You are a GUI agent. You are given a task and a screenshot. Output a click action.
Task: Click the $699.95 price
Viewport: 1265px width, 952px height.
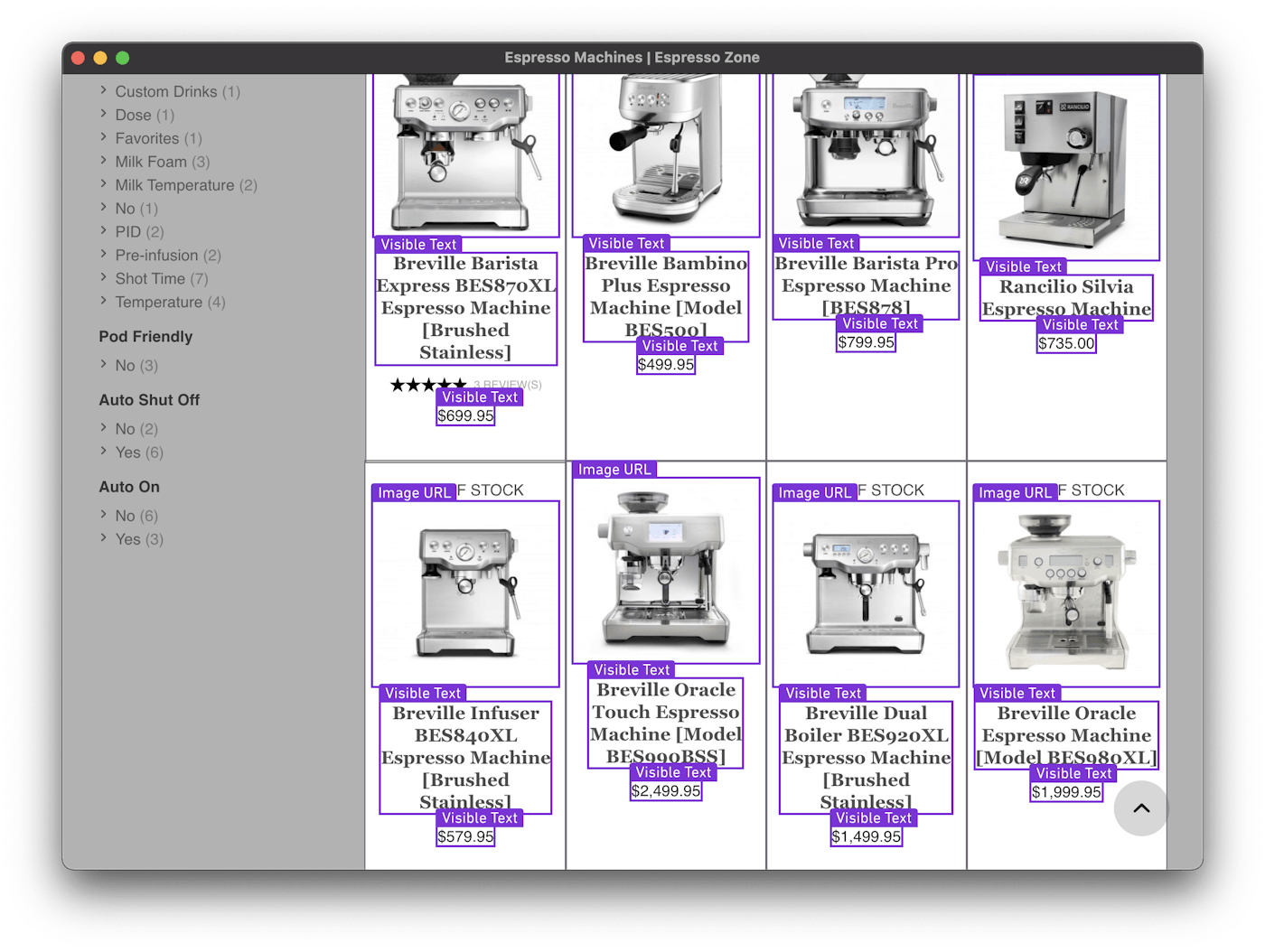click(466, 415)
